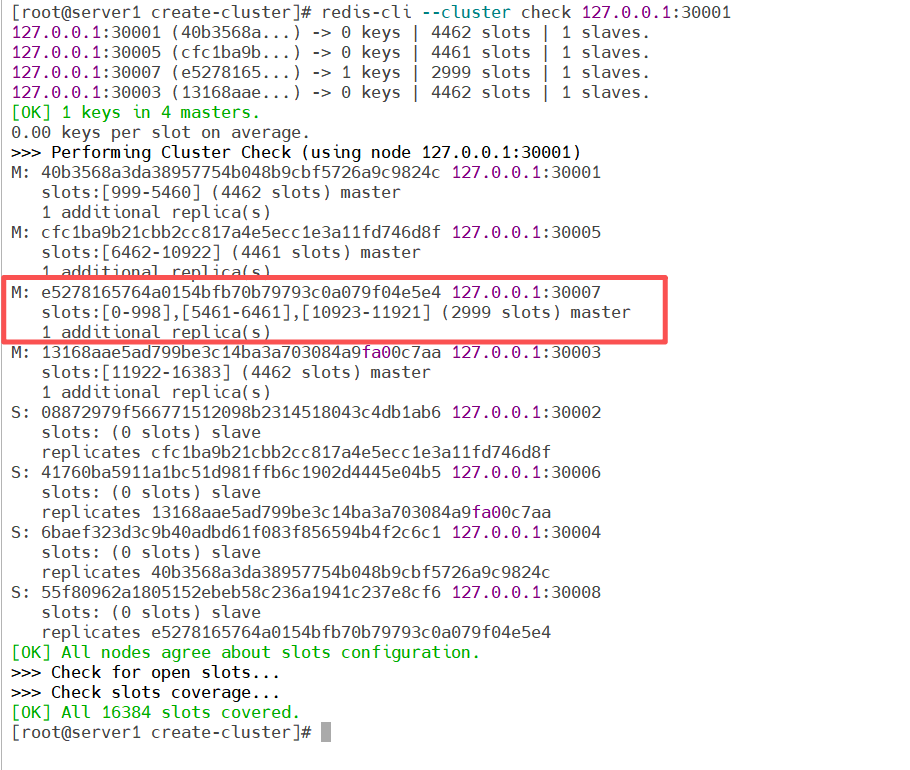Click slave node ID 6baef323d3c9b40adbd61f083f856594b4f2c6c1
The width and height of the screenshot is (910, 770).
coord(240,533)
